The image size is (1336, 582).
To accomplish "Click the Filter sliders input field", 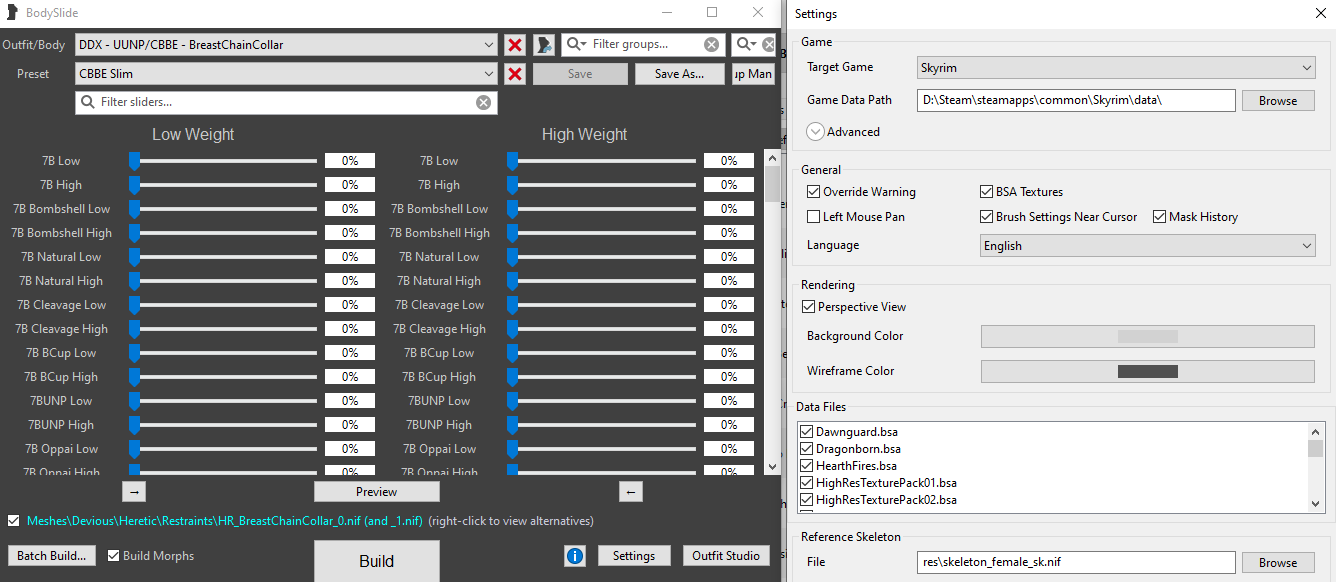I will 286,102.
